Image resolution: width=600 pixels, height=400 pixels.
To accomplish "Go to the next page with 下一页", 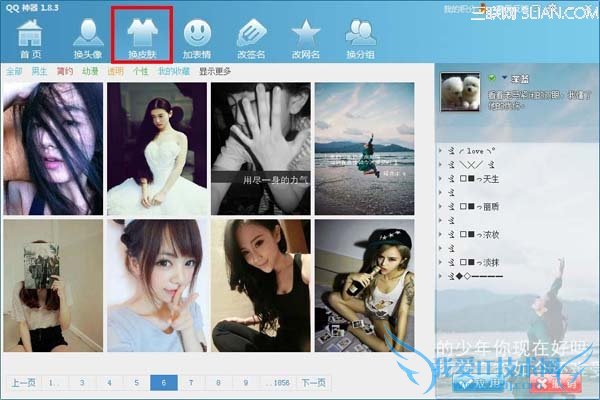I will tap(313, 382).
